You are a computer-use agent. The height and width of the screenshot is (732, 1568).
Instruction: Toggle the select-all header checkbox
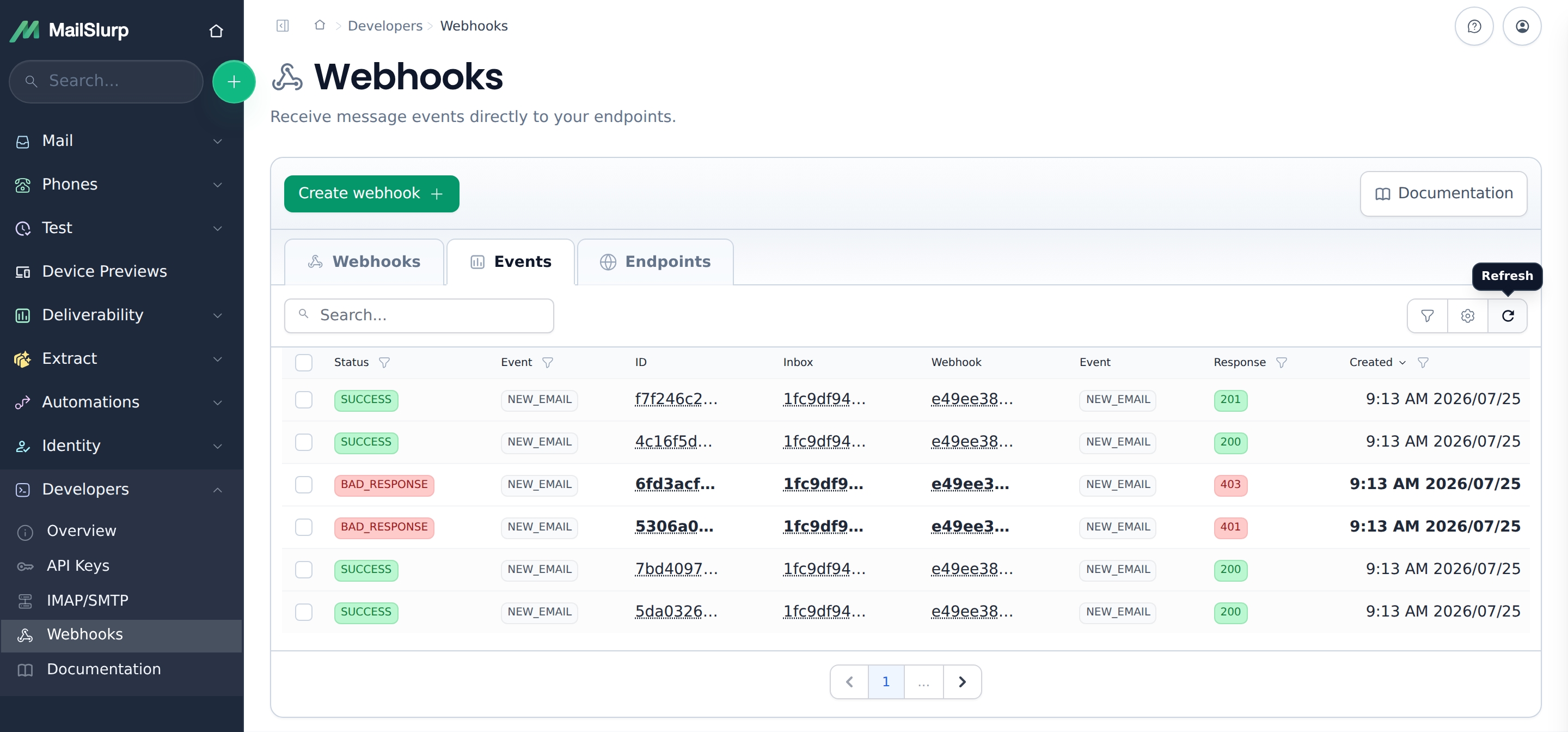[x=303, y=362]
